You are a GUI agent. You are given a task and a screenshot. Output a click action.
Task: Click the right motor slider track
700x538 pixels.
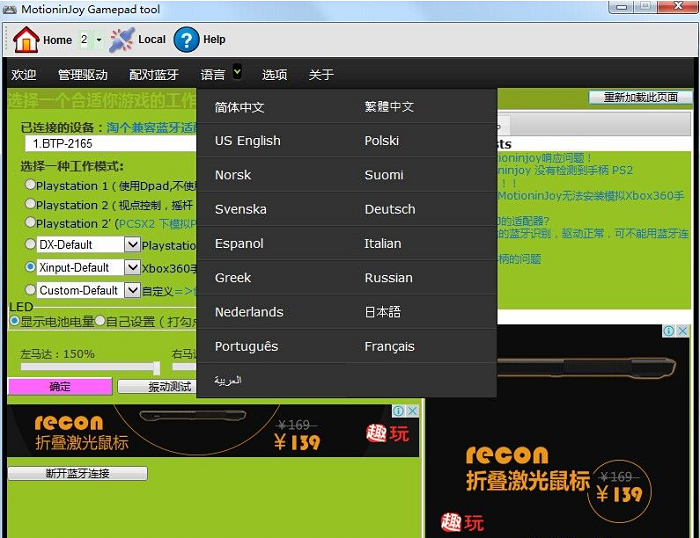[x=184, y=367]
